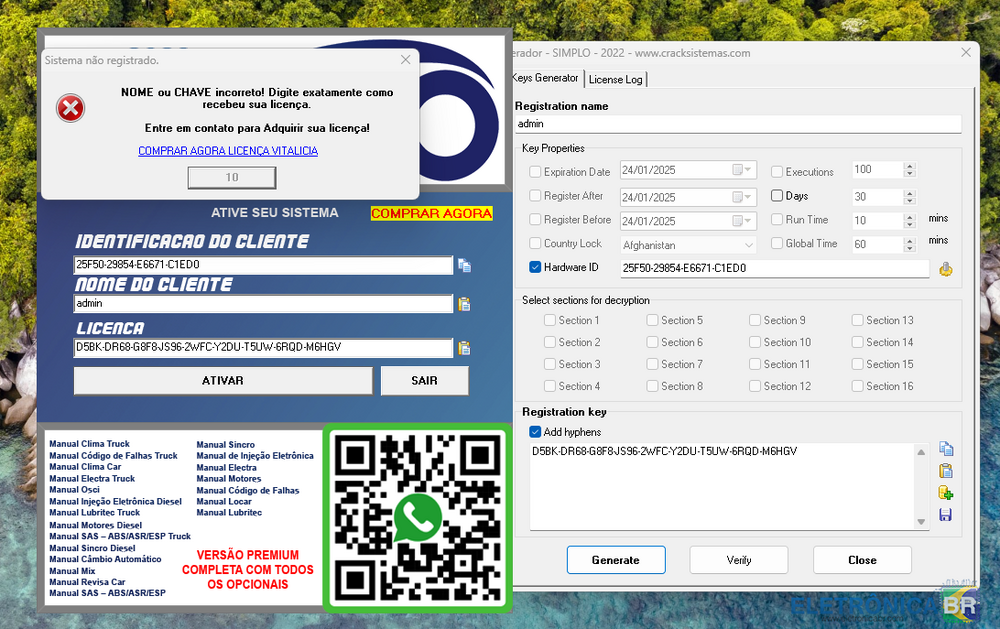Viewport: 1000px width, 629px height.
Task: Enable the Days checkbox
Action: [x=777, y=196]
